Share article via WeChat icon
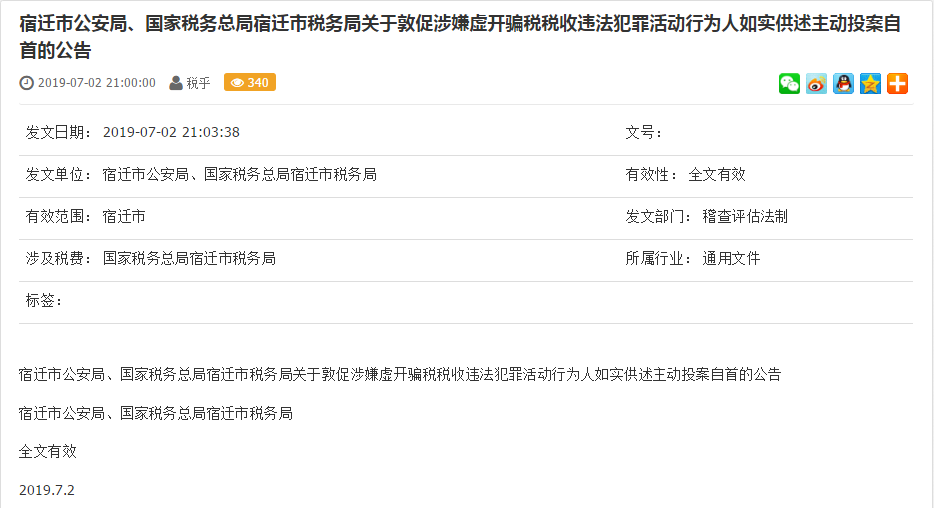The height and width of the screenshot is (508, 934). pyautogui.click(x=789, y=83)
